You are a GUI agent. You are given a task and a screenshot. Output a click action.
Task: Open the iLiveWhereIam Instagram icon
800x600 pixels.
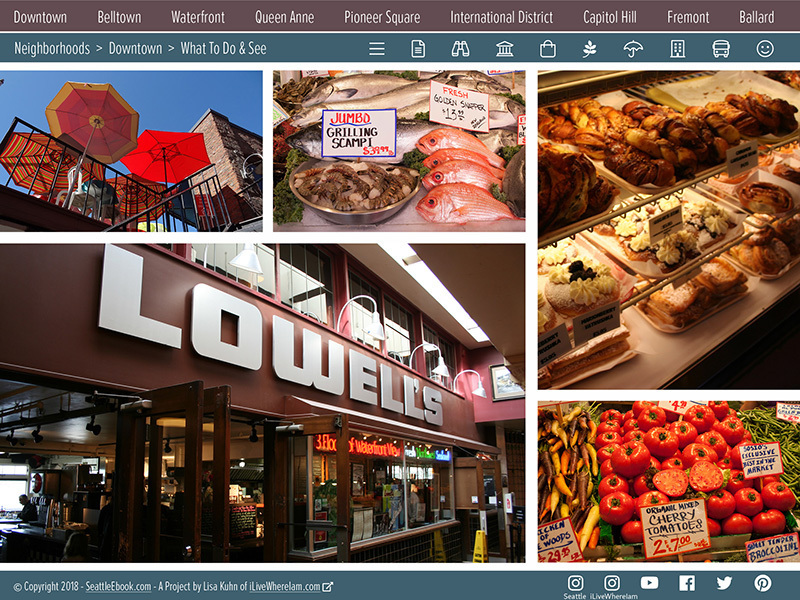612,583
